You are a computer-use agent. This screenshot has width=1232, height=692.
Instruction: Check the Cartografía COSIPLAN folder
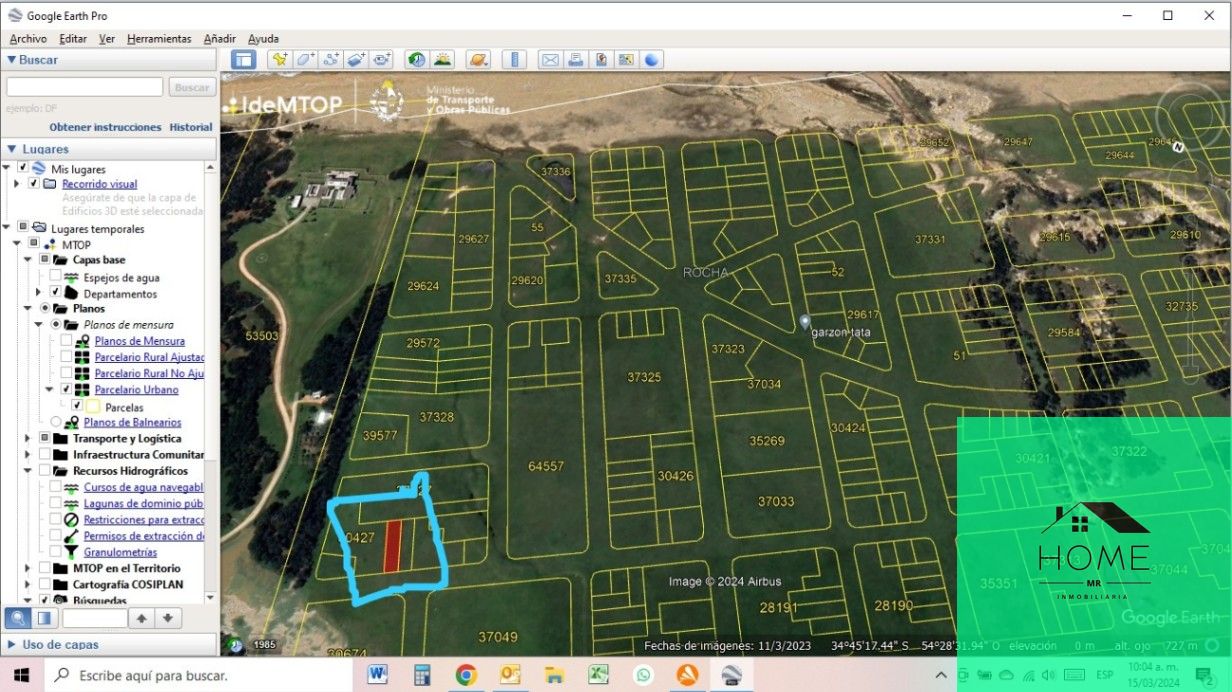pyautogui.click(x=44, y=584)
